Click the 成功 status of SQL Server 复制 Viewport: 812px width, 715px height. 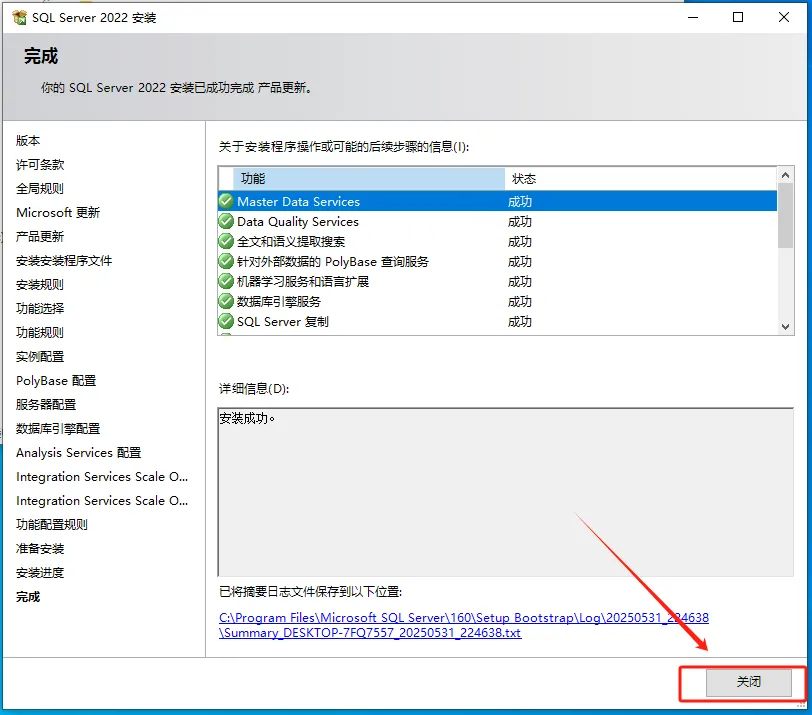[519, 322]
